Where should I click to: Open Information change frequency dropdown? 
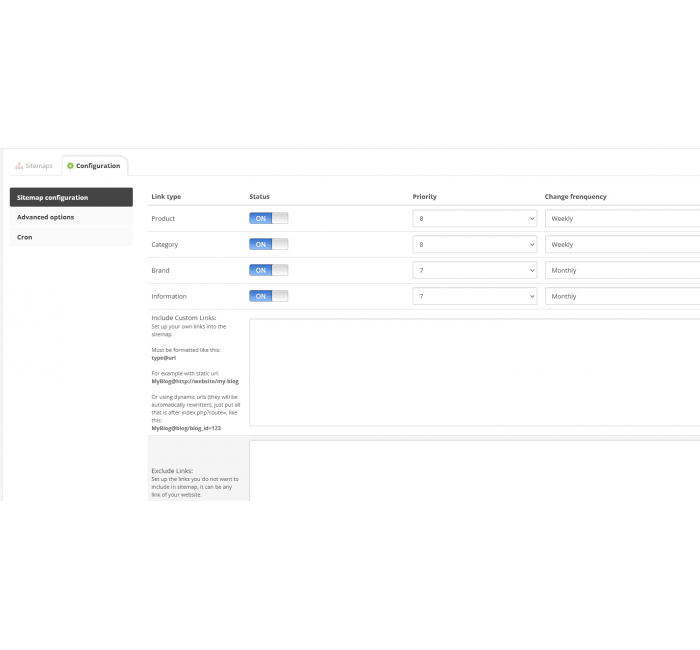coord(622,296)
